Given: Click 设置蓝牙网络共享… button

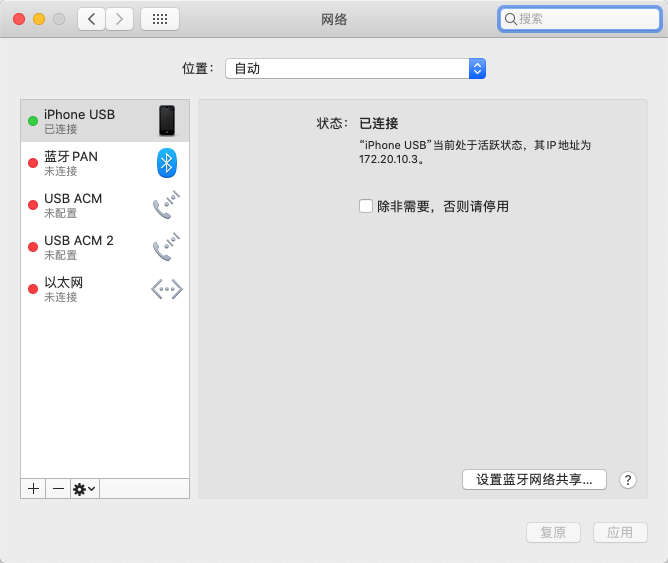Looking at the screenshot, I should (534, 480).
